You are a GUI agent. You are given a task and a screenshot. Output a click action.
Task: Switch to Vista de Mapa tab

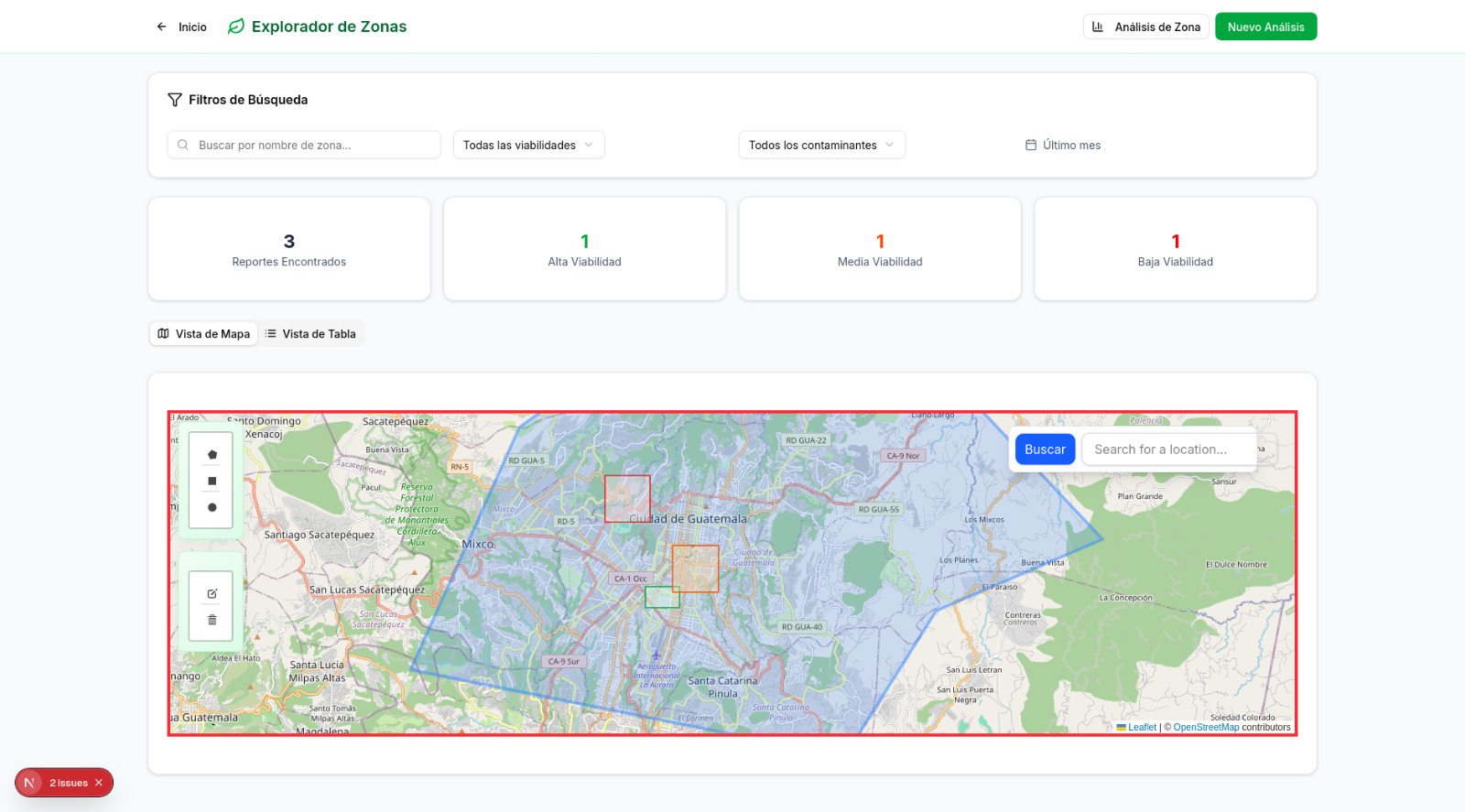coord(204,334)
